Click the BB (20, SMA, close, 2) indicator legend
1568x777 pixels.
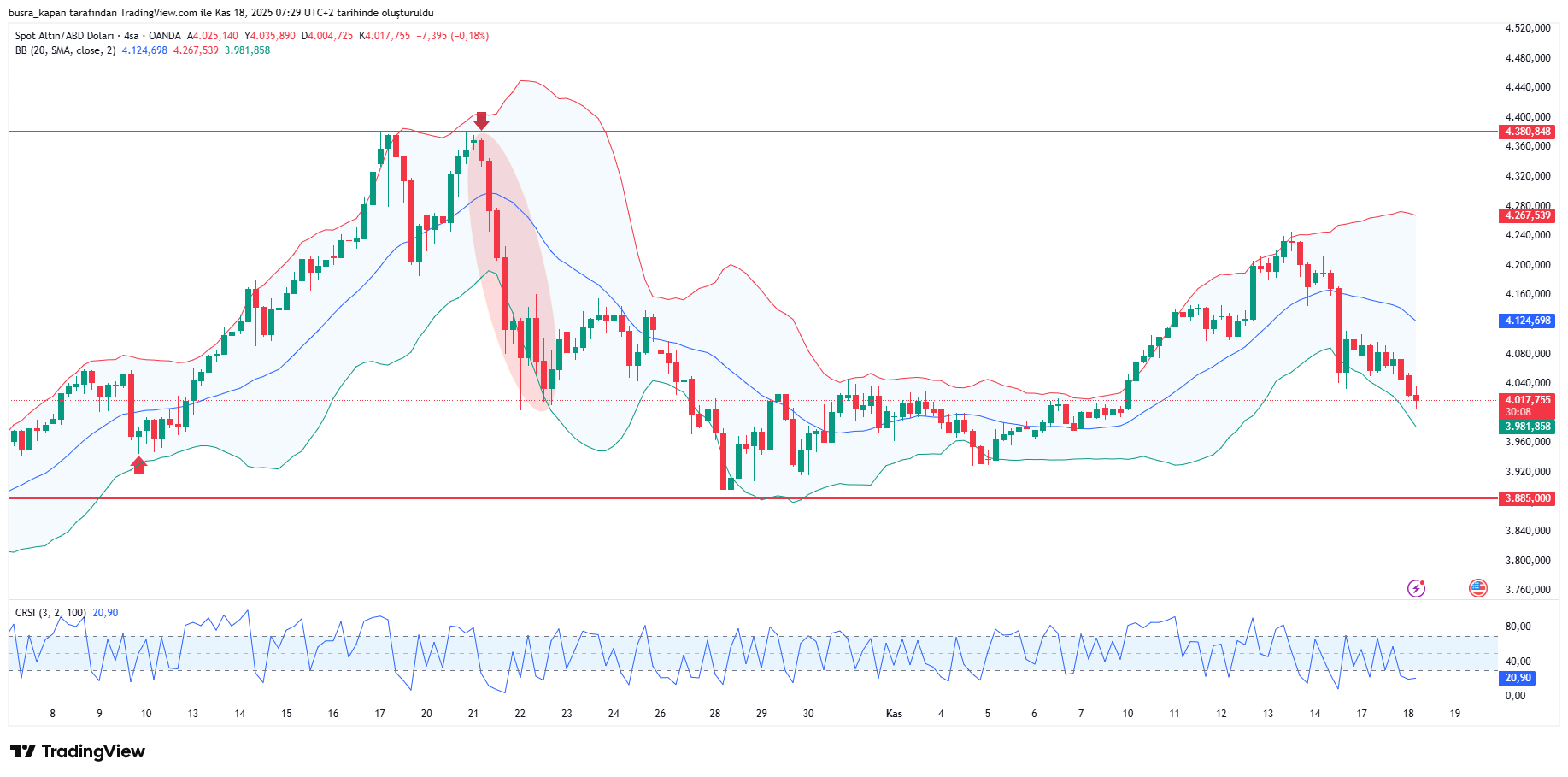click(x=65, y=50)
